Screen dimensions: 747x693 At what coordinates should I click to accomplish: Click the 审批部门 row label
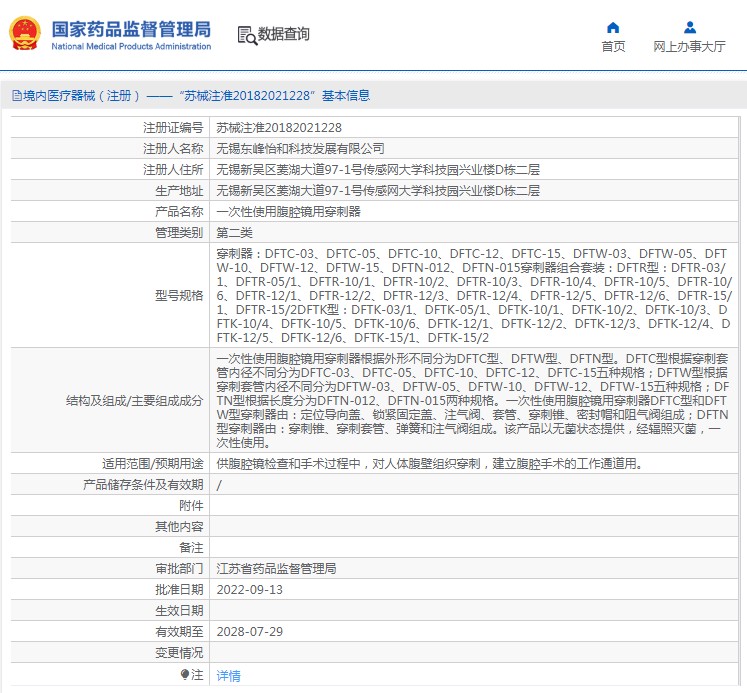(x=179, y=569)
